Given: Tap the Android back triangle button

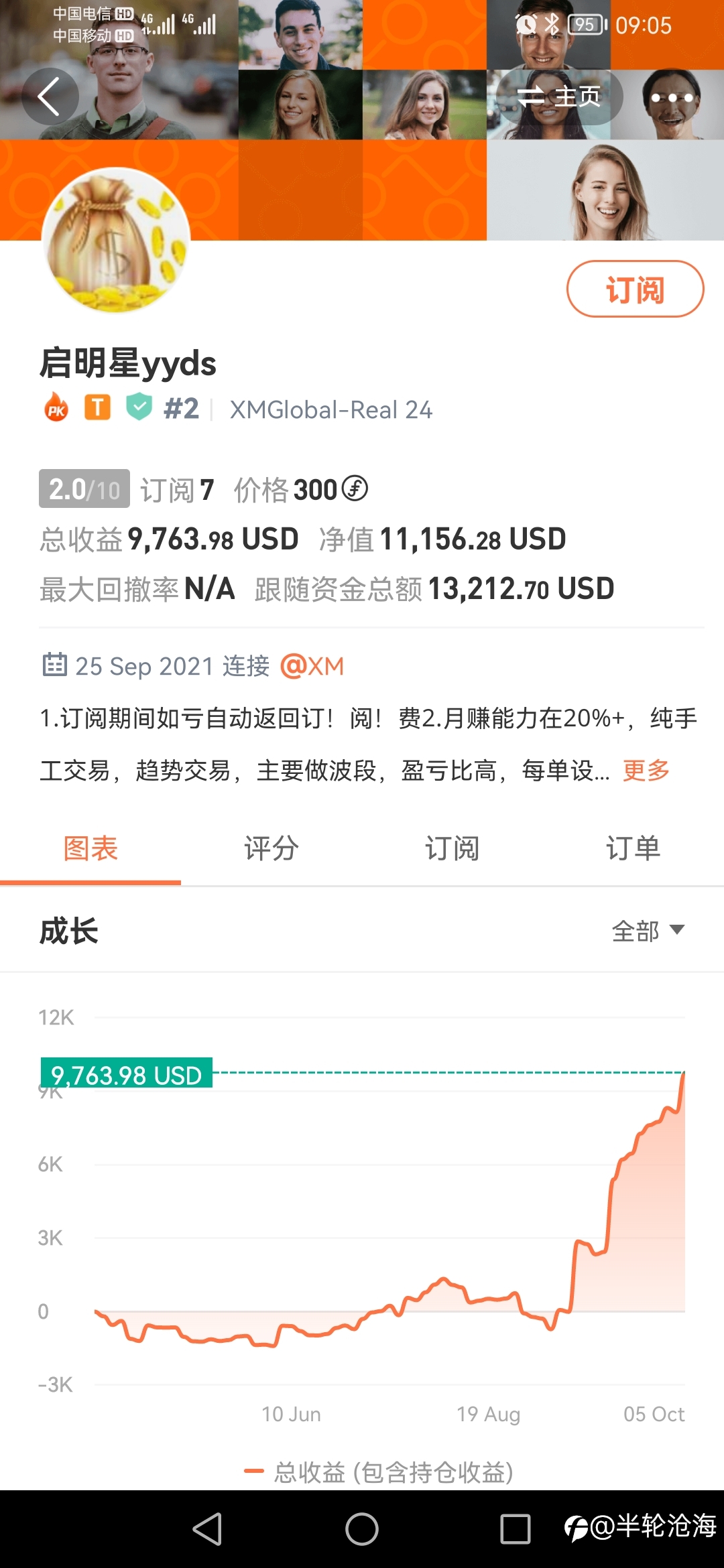Looking at the screenshot, I should pos(207,1529).
